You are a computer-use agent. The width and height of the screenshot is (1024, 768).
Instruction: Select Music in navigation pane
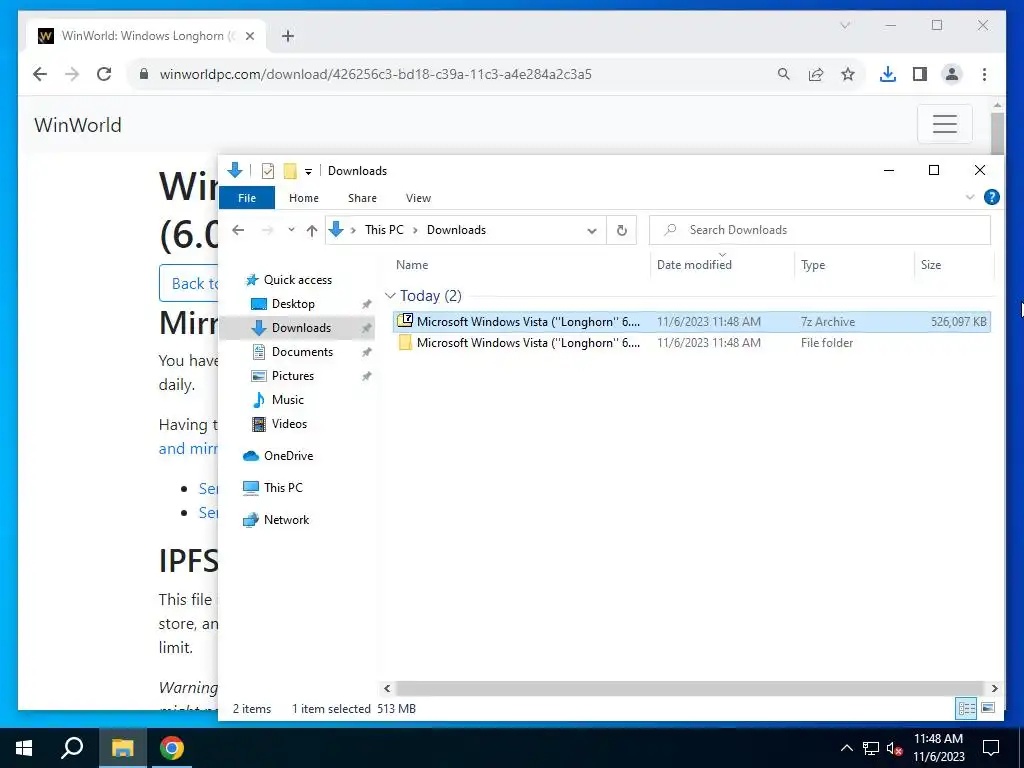(287, 400)
